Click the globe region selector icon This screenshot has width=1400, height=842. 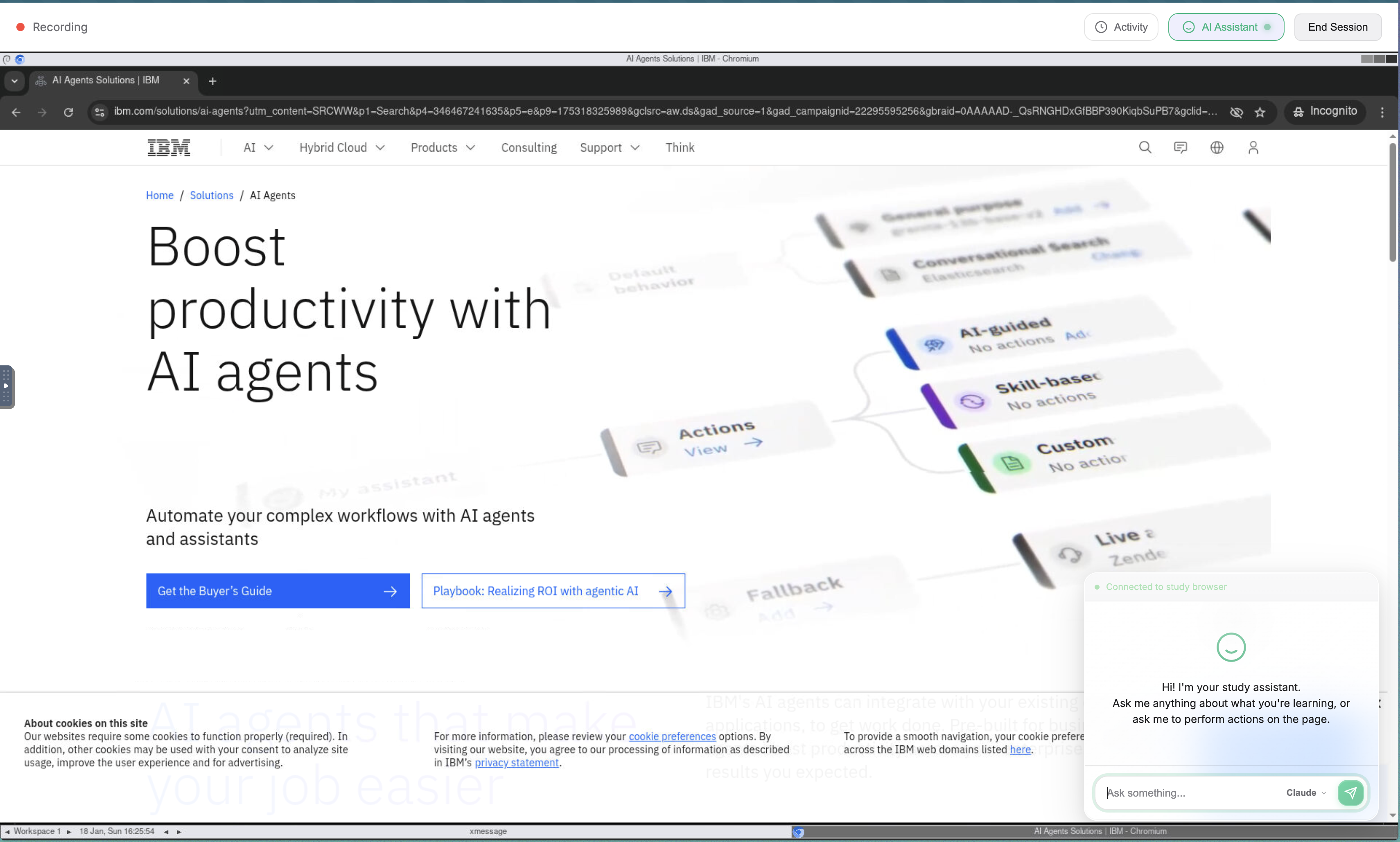(1217, 148)
